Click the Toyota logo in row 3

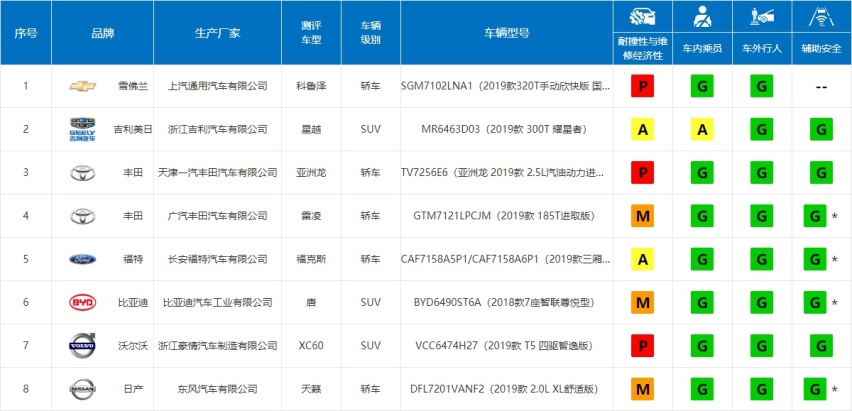(x=83, y=173)
